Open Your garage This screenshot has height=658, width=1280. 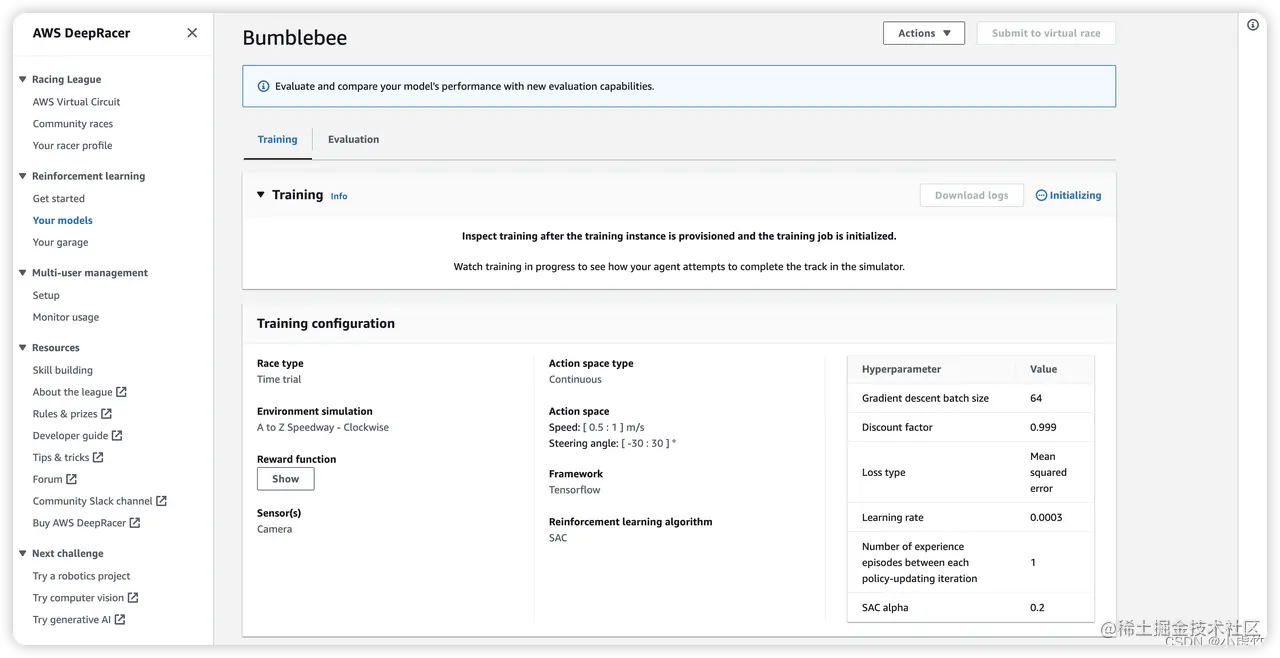[x=60, y=243]
